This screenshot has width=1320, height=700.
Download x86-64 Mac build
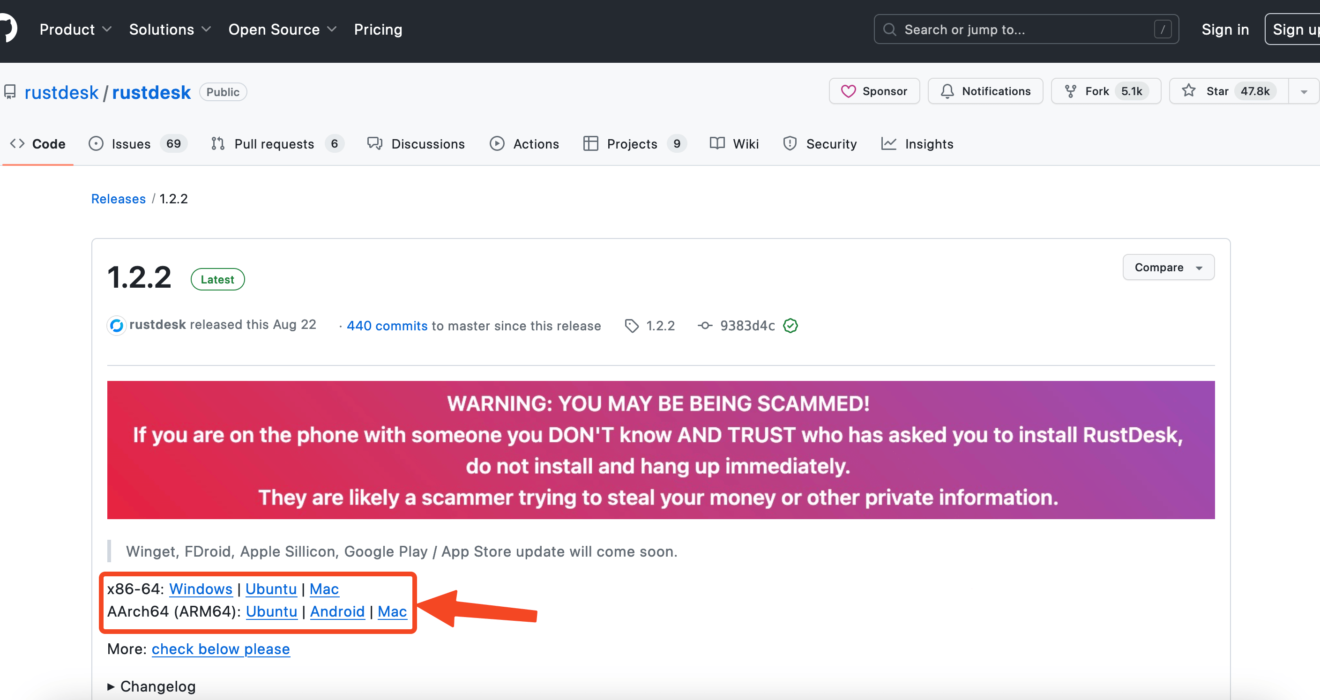[x=324, y=589]
